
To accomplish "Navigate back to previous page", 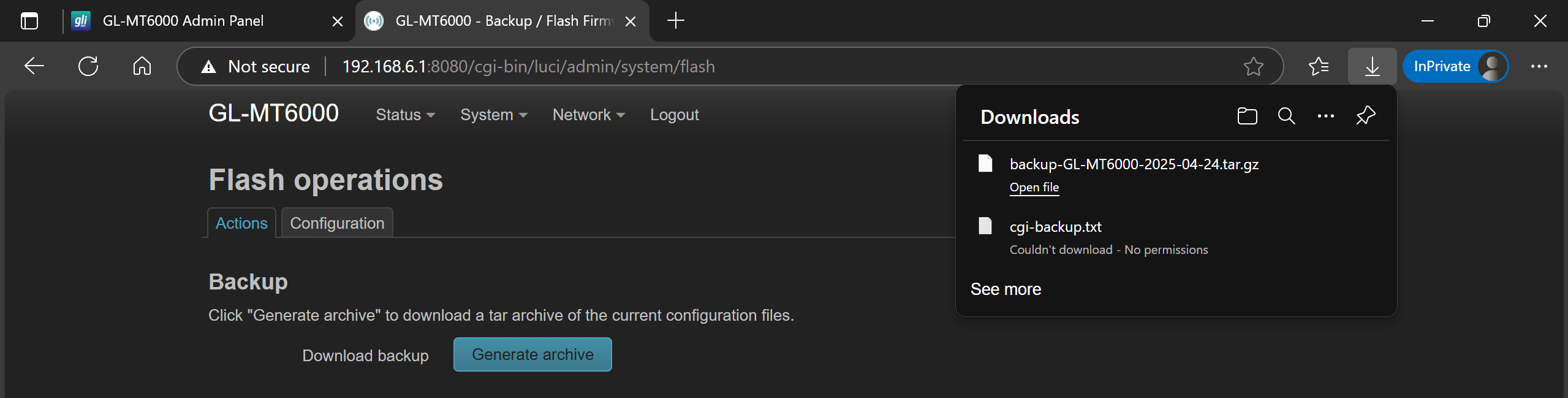I will click(x=34, y=66).
